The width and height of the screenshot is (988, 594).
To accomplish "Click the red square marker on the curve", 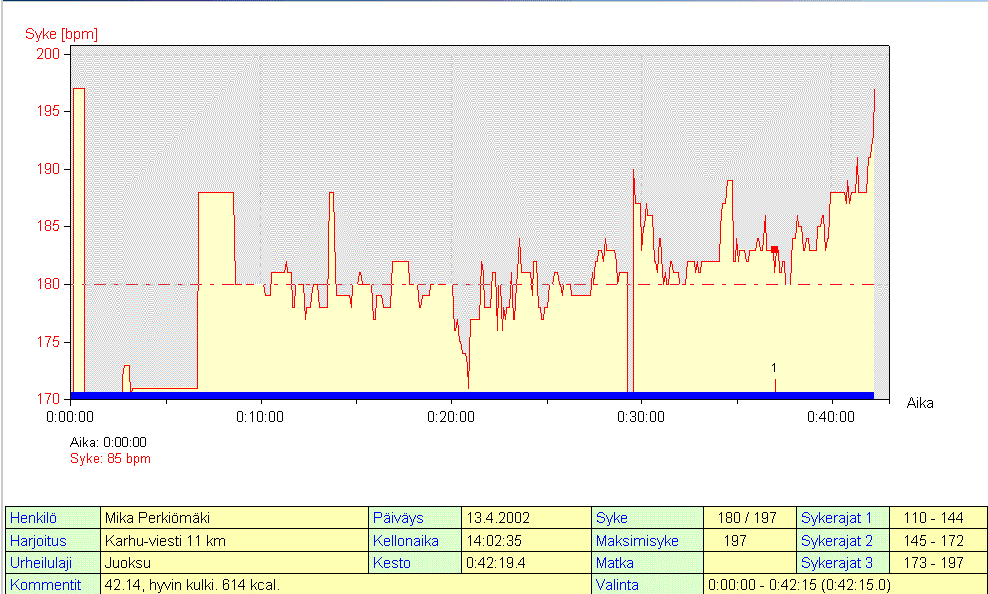I will pos(774,250).
